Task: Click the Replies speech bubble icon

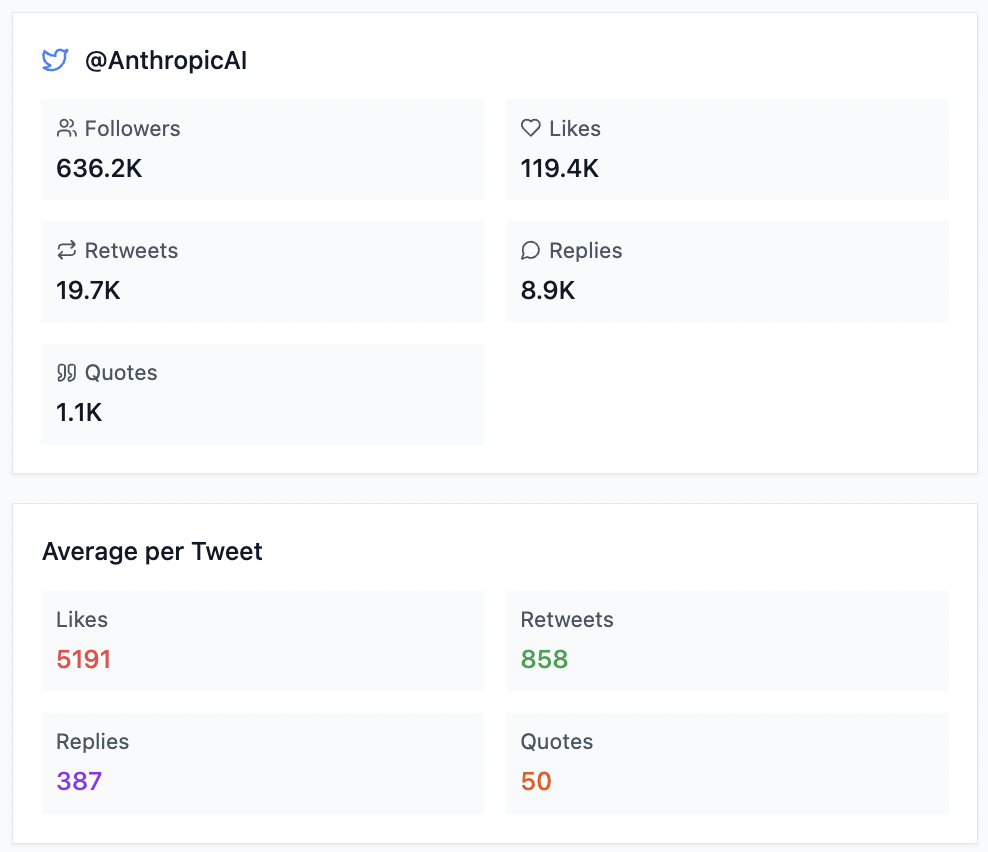Action: point(530,249)
